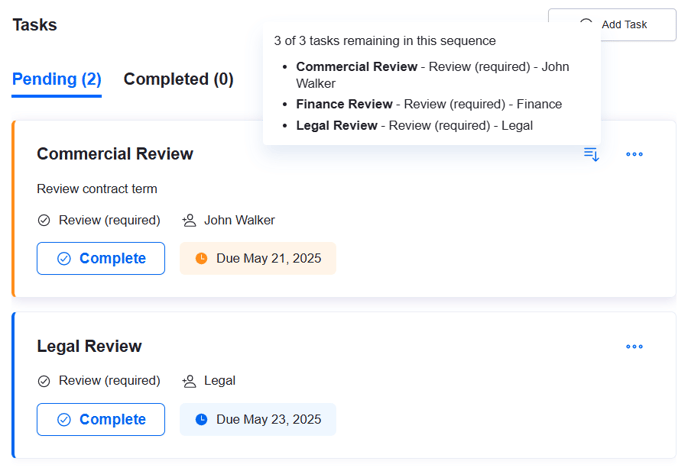Click Finance Review in the sequence tooltip
Viewport: 688px width, 471px height.
344,104
